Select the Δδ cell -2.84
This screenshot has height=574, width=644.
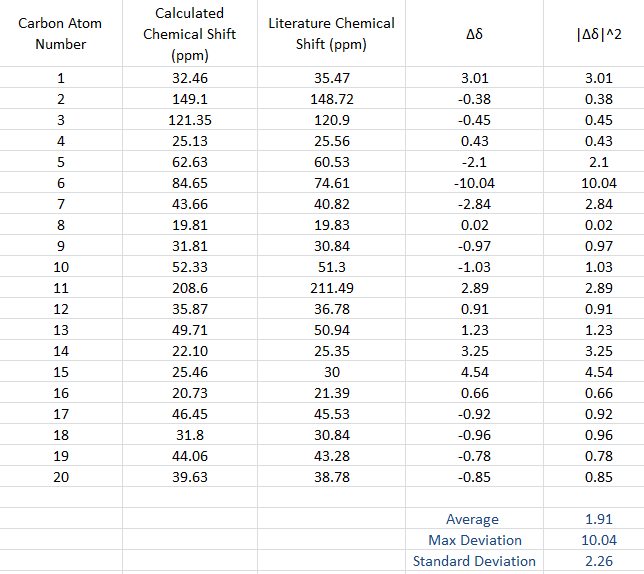[x=474, y=204]
